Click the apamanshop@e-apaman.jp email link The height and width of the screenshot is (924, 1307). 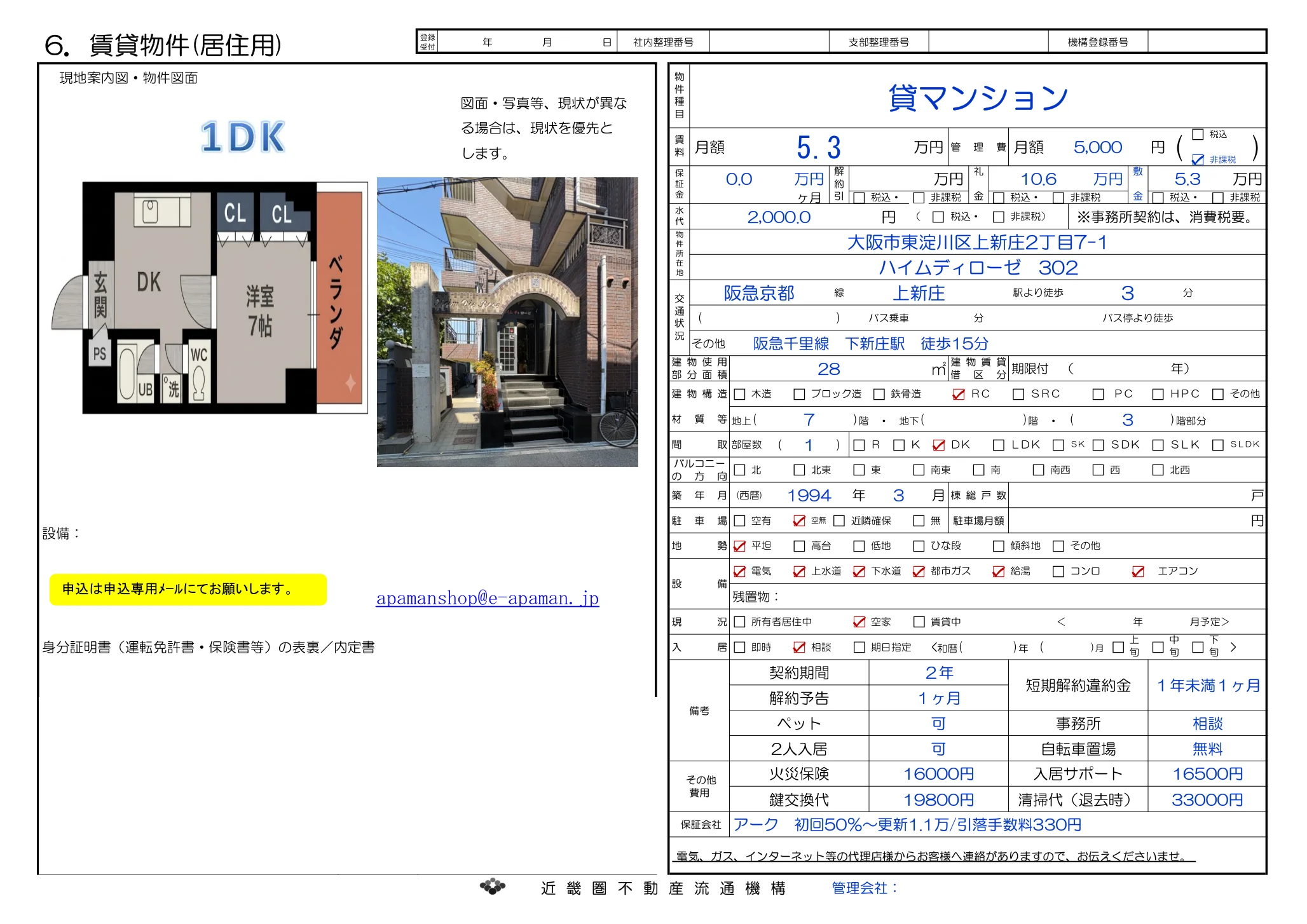(x=487, y=598)
